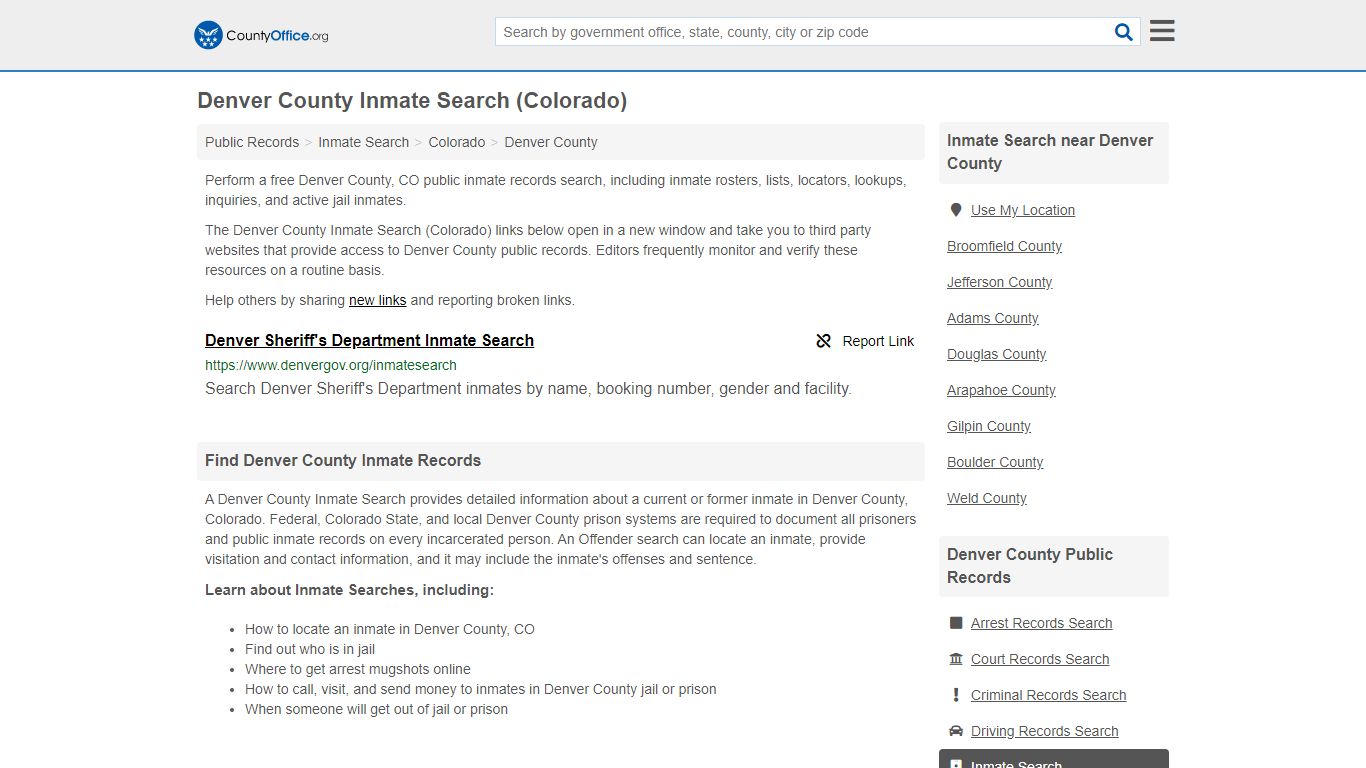Click 'Find Denver County Inmate Records' heading

(x=343, y=461)
